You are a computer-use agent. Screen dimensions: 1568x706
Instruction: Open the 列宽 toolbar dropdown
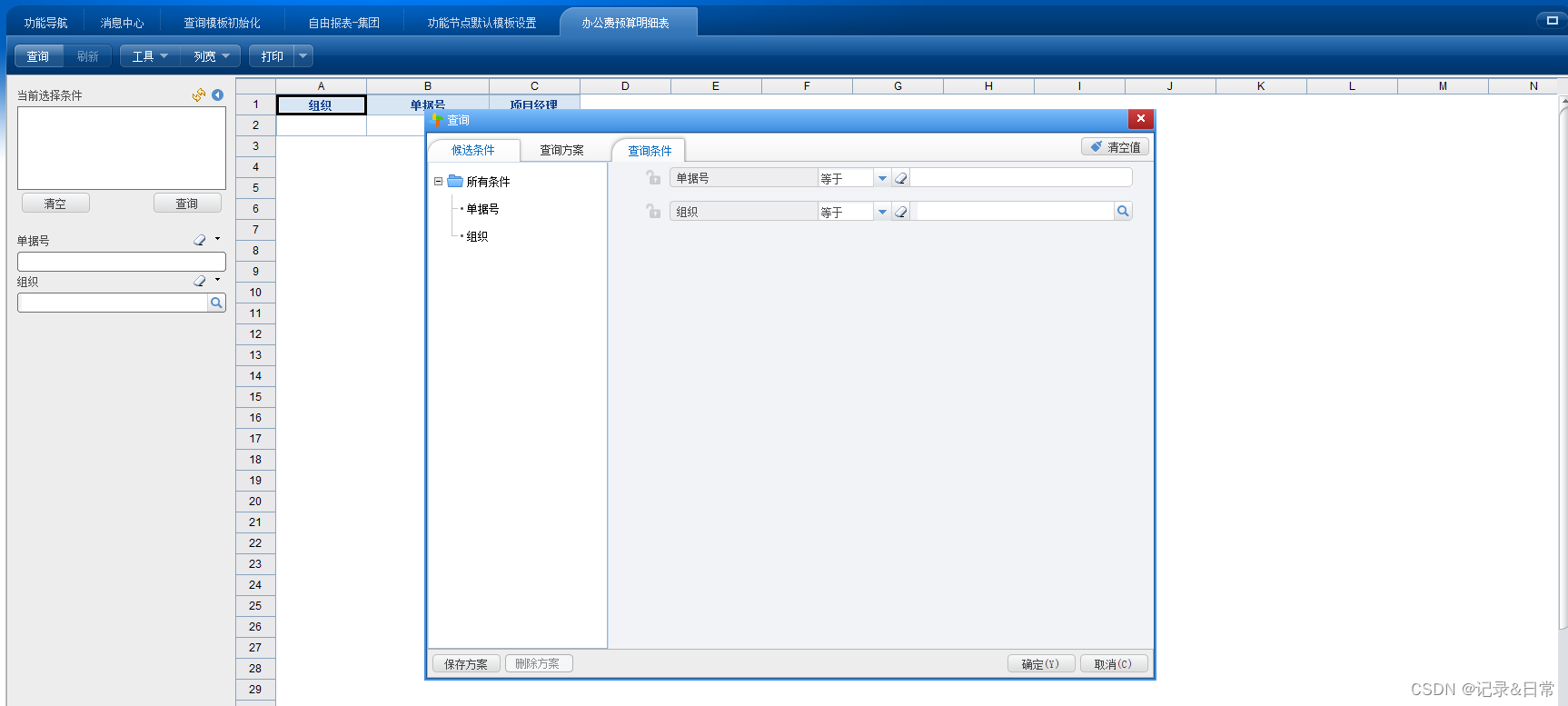tap(211, 56)
